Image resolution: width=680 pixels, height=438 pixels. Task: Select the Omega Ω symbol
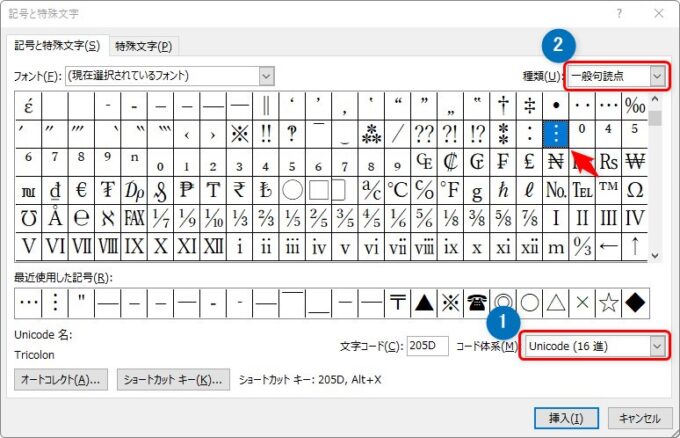(634, 190)
